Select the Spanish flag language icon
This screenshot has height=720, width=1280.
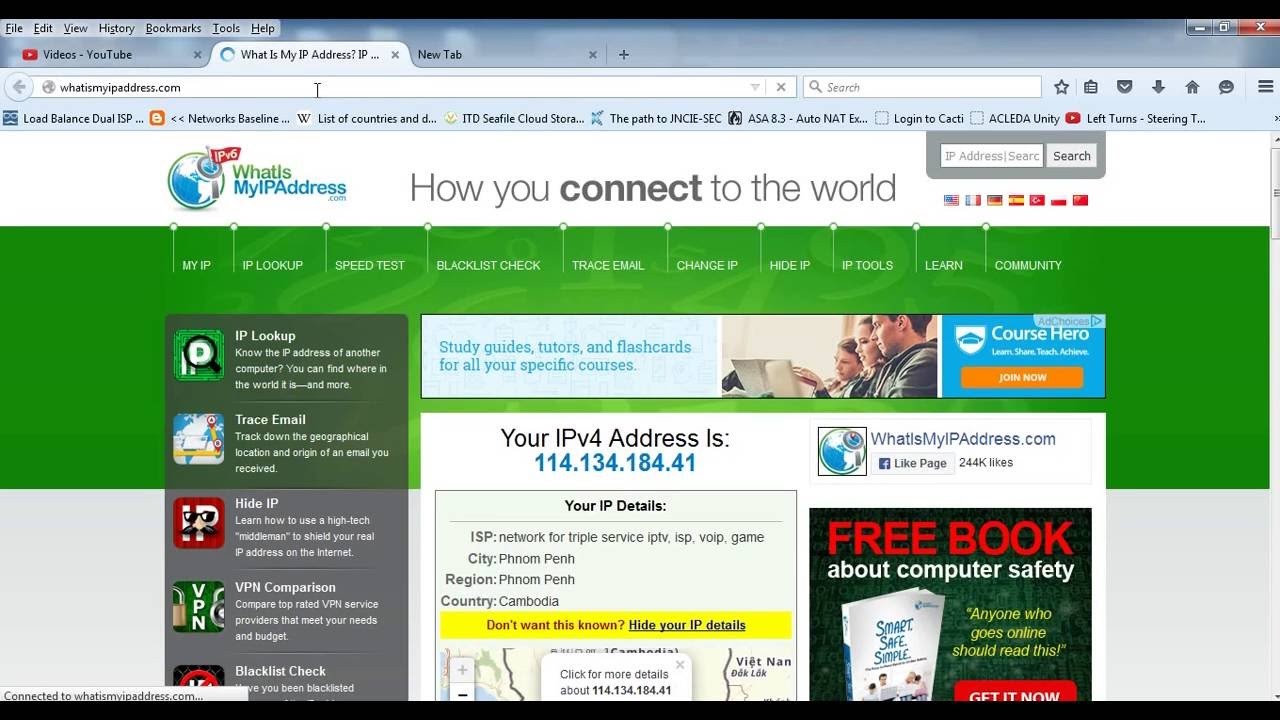coord(1016,200)
